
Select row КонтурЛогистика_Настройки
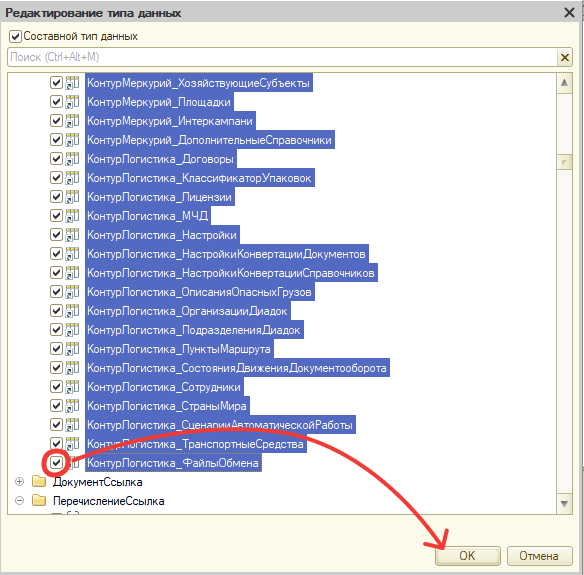(x=162, y=235)
